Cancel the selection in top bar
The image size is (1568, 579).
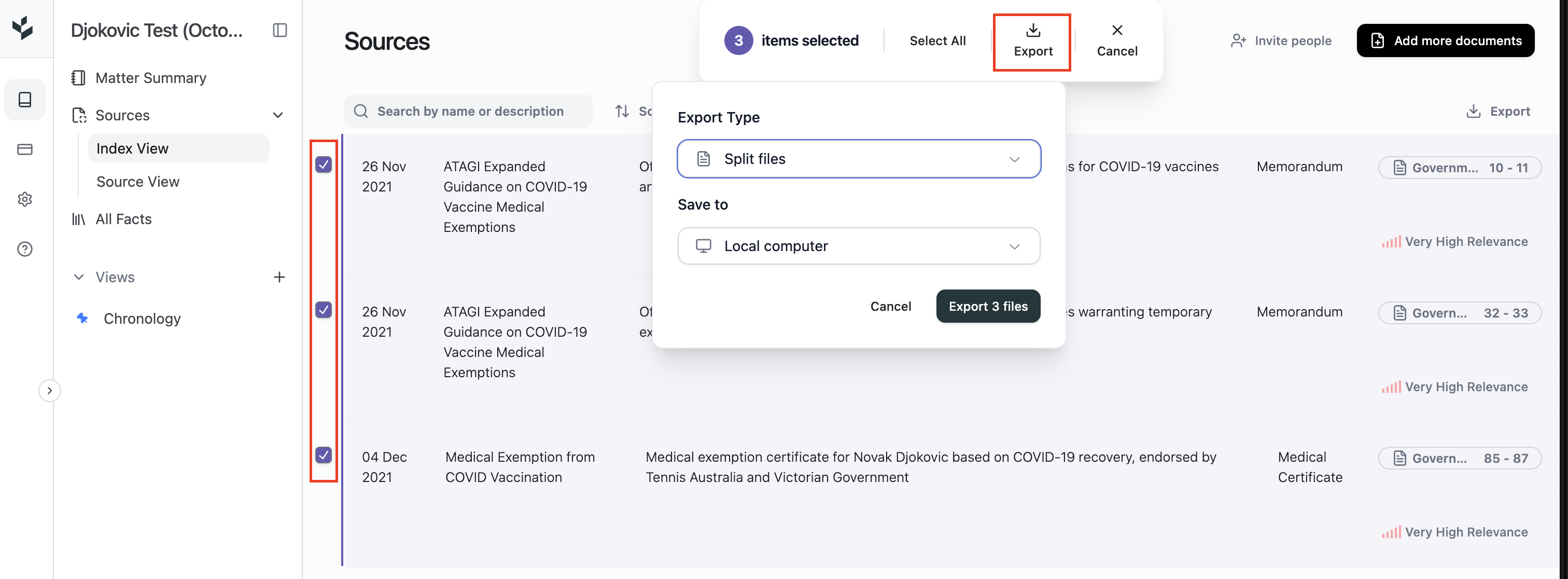1117,41
